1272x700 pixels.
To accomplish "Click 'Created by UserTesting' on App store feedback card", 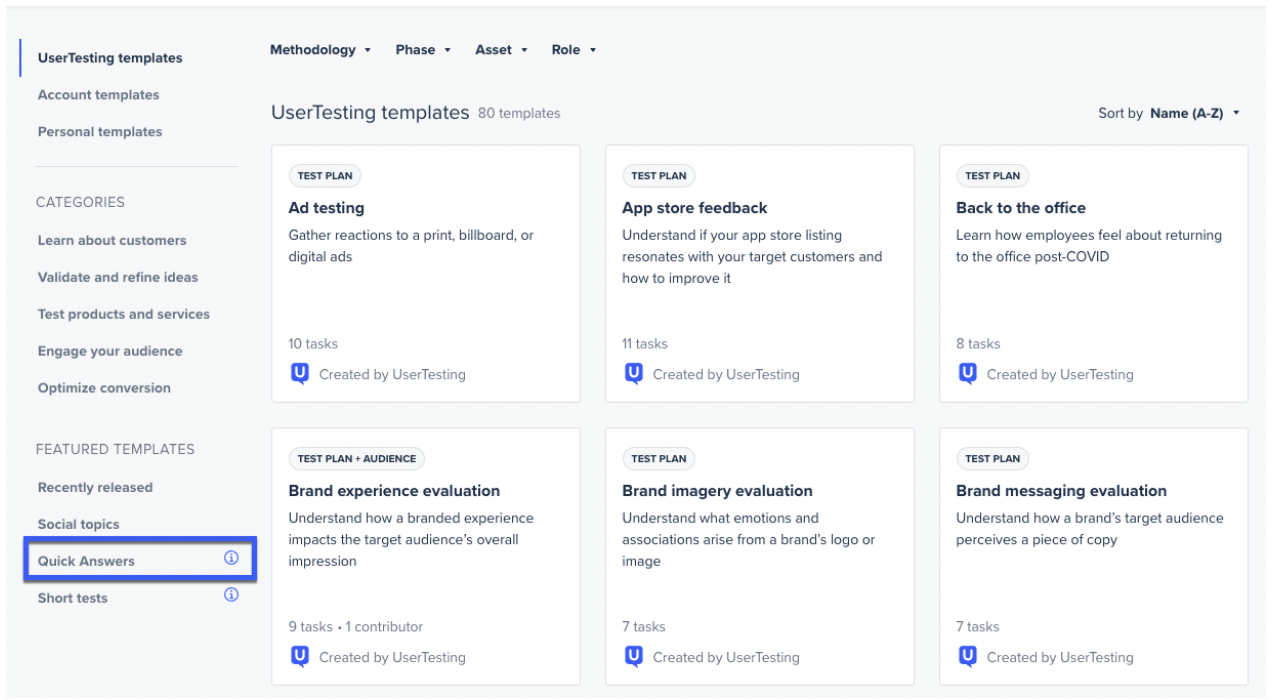I will click(x=726, y=375).
